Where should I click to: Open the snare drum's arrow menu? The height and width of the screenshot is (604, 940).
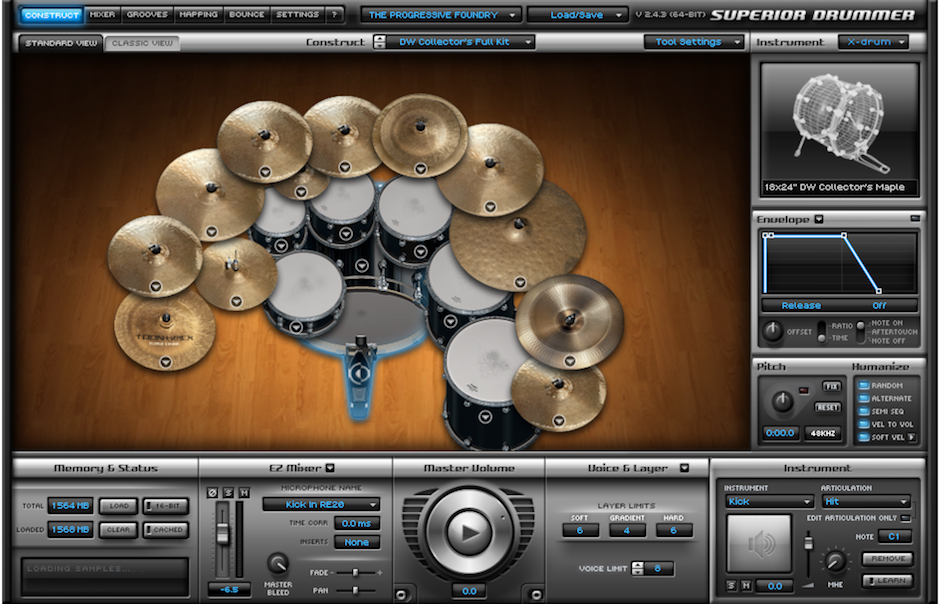296,327
